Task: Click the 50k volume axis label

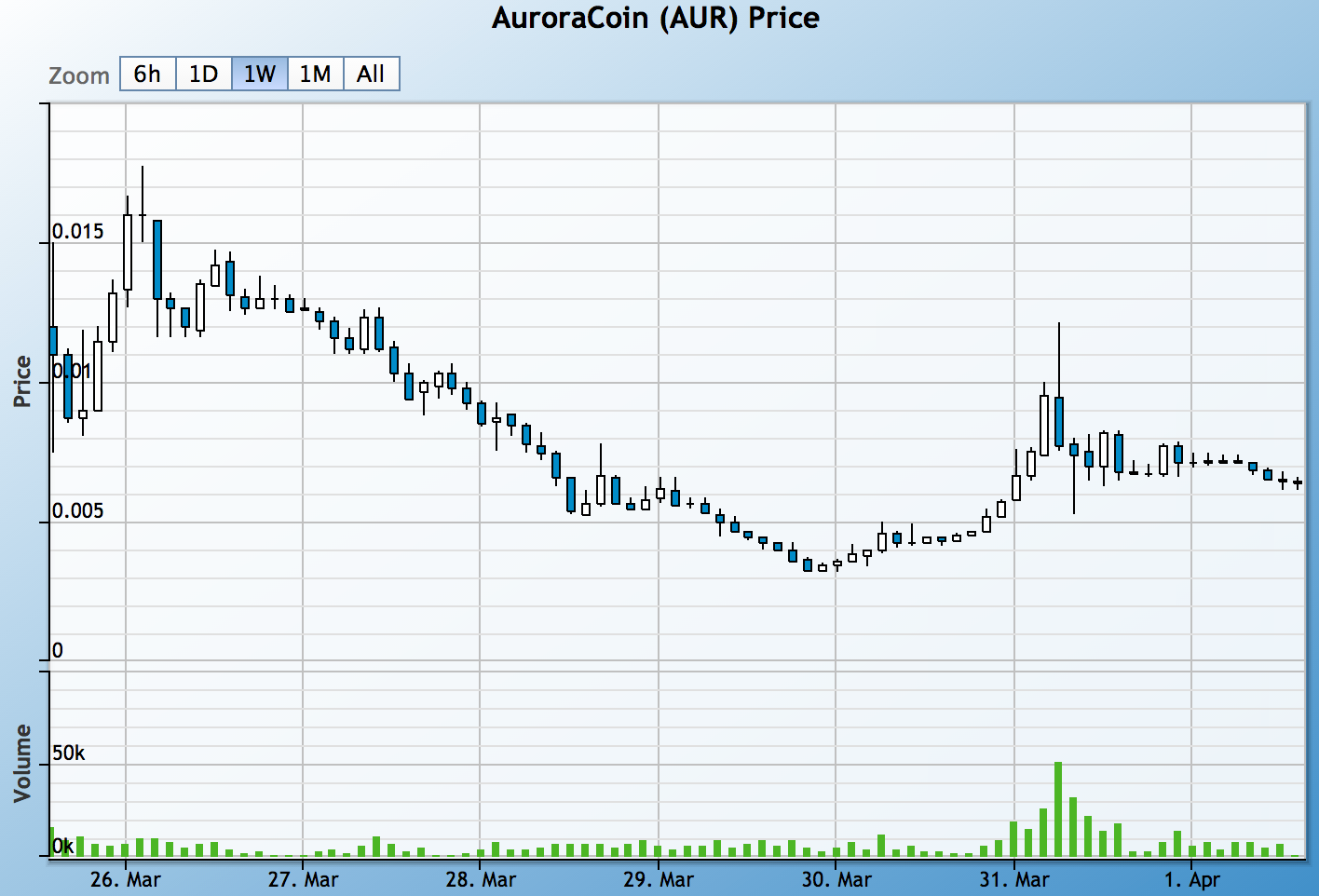Action: pos(69,753)
